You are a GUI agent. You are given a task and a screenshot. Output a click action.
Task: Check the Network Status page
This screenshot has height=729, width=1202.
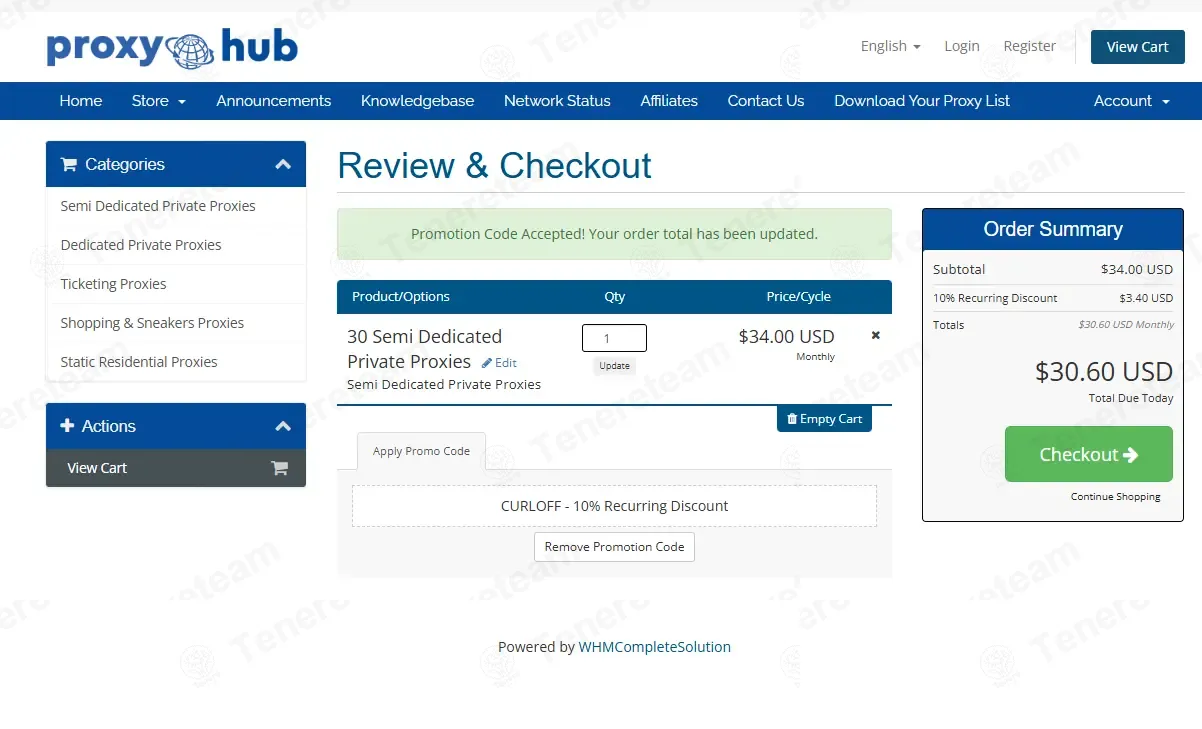click(x=557, y=101)
